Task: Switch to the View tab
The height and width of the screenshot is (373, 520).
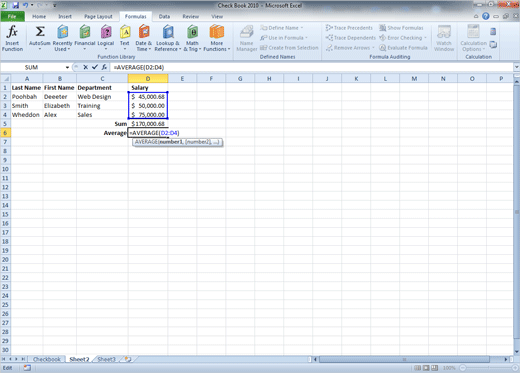Action: click(217, 16)
